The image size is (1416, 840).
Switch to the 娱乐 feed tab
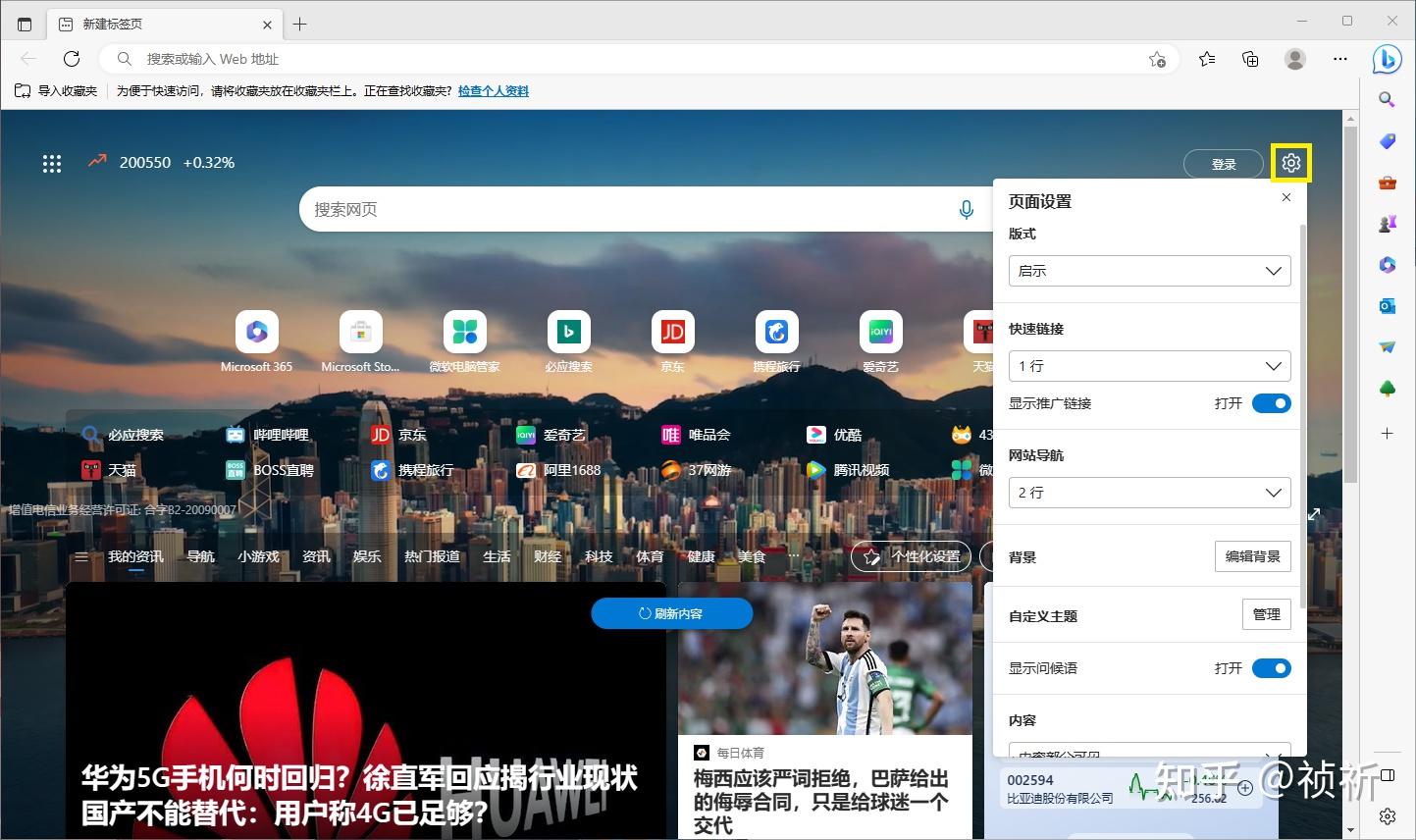[367, 556]
